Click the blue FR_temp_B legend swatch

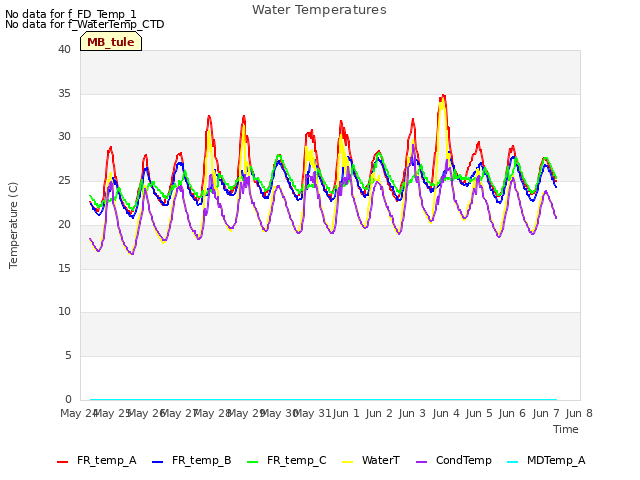[158, 462]
